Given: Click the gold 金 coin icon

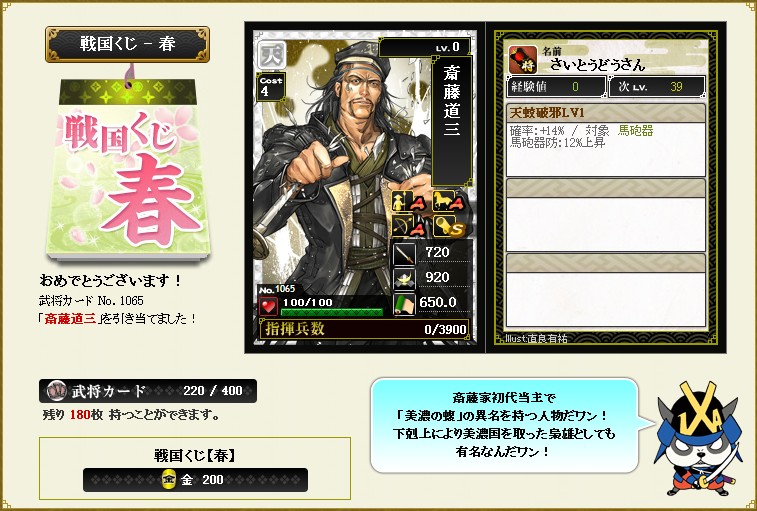Looking at the screenshot, I should click(x=168, y=479).
